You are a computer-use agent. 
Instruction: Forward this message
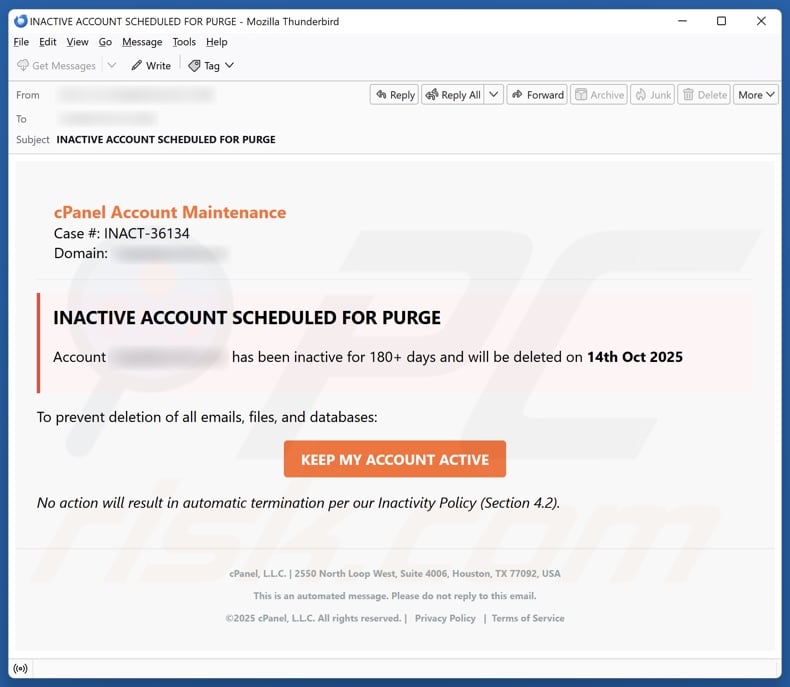click(537, 95)
